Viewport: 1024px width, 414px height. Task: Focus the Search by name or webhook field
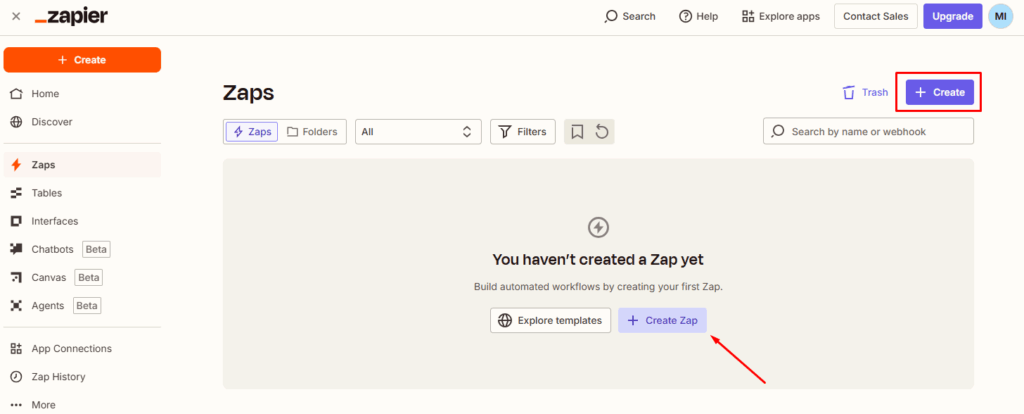coord(876,131)
